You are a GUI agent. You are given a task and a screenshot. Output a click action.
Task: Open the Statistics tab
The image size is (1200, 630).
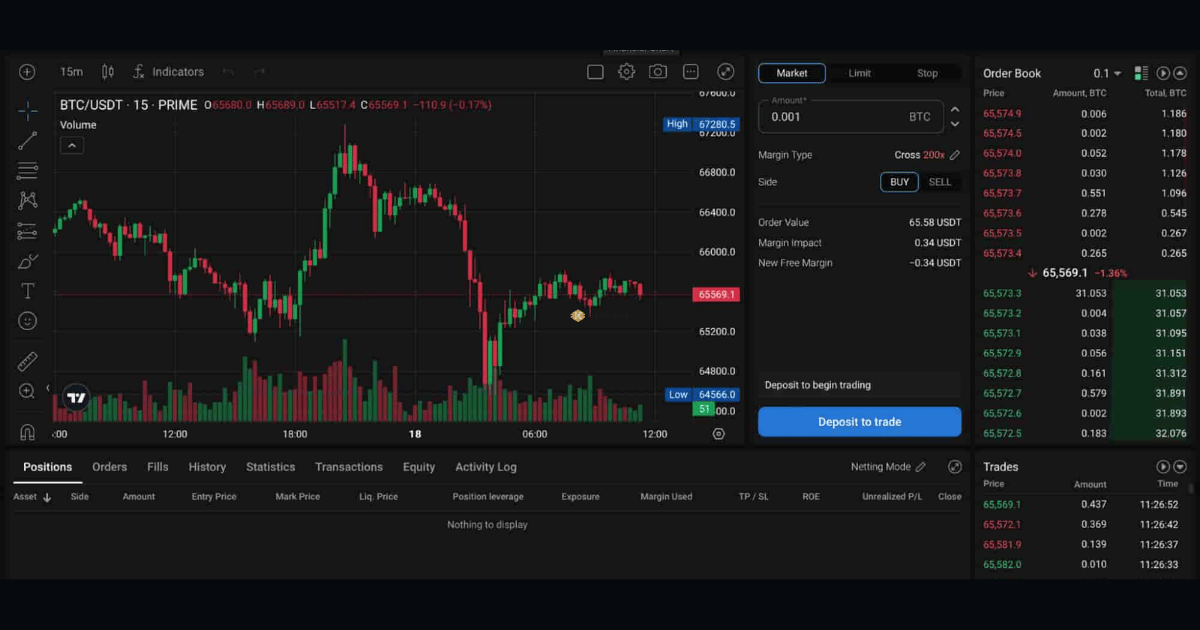(271, 467)
